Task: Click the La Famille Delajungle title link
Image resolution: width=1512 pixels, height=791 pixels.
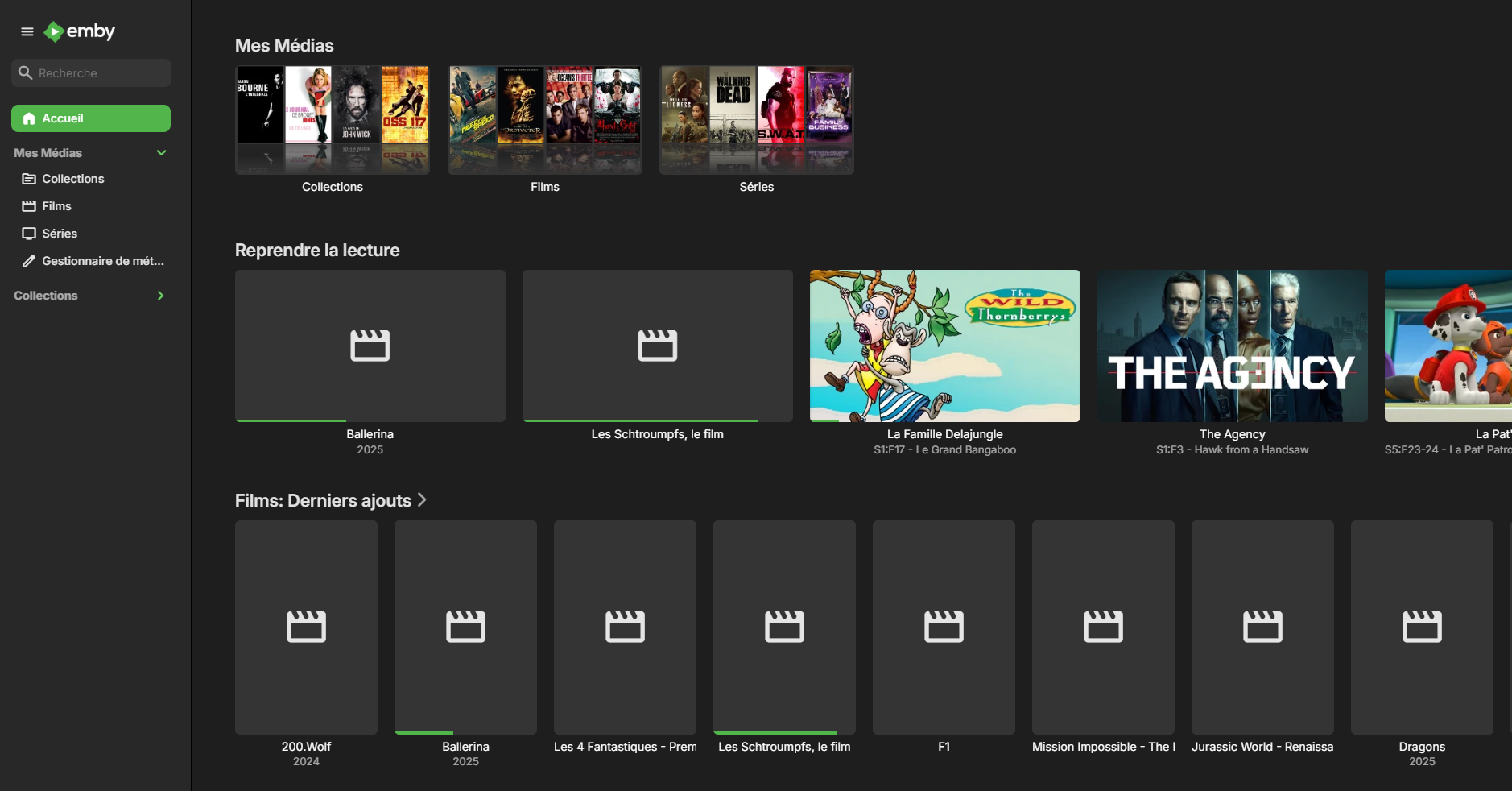Action: coord(945,434)
